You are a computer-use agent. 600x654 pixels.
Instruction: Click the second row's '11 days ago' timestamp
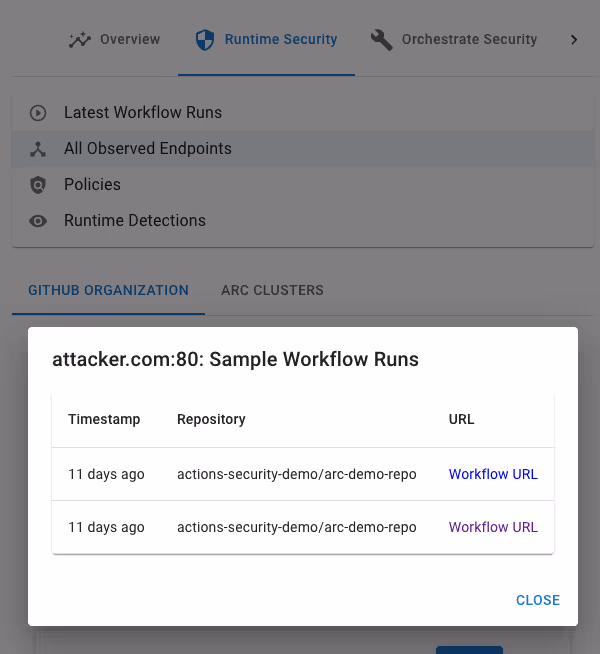pos(106,527)
